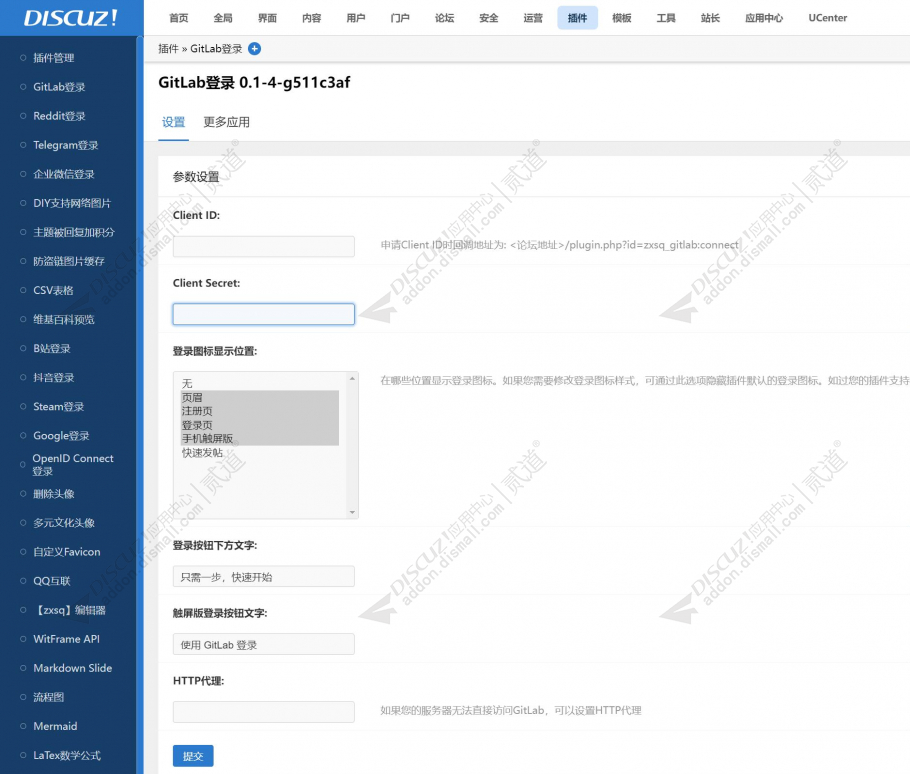Open the 界面 top menu
This screenshot has width=910, height=774.
click(267, 18)
